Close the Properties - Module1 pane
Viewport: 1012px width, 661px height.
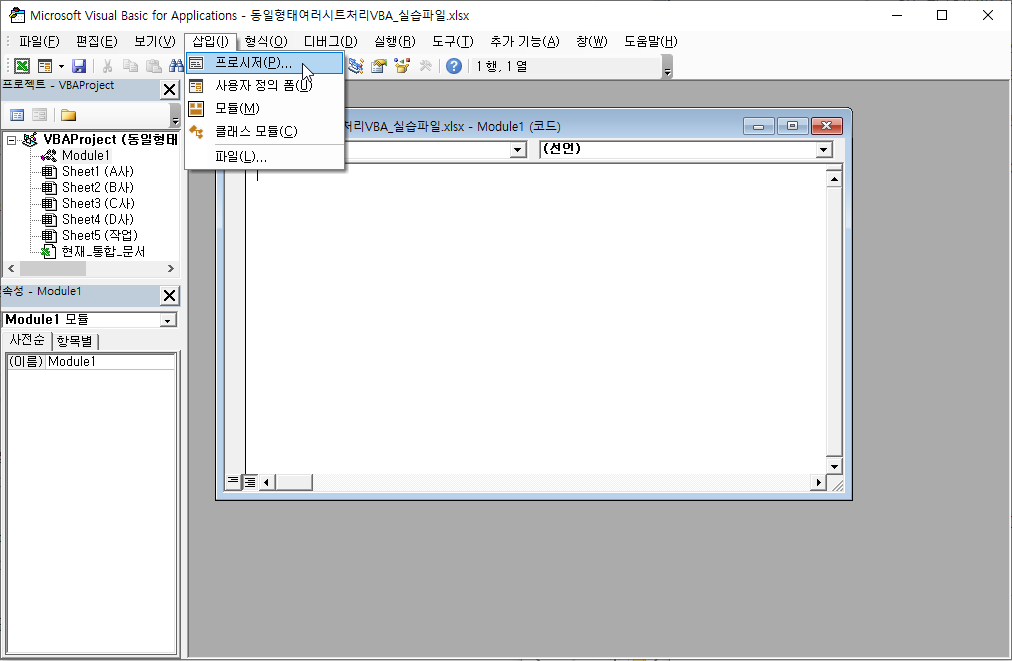(169, 296)
